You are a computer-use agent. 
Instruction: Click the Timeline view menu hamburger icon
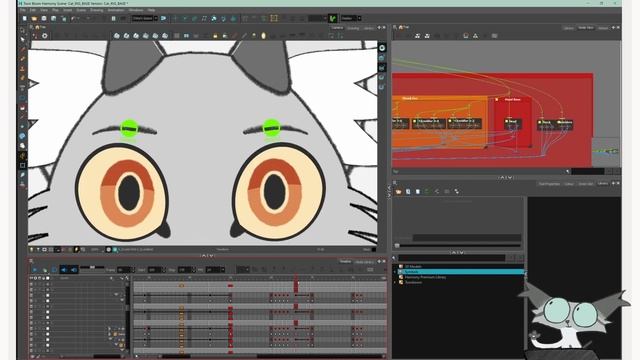(x=31, y=261)
